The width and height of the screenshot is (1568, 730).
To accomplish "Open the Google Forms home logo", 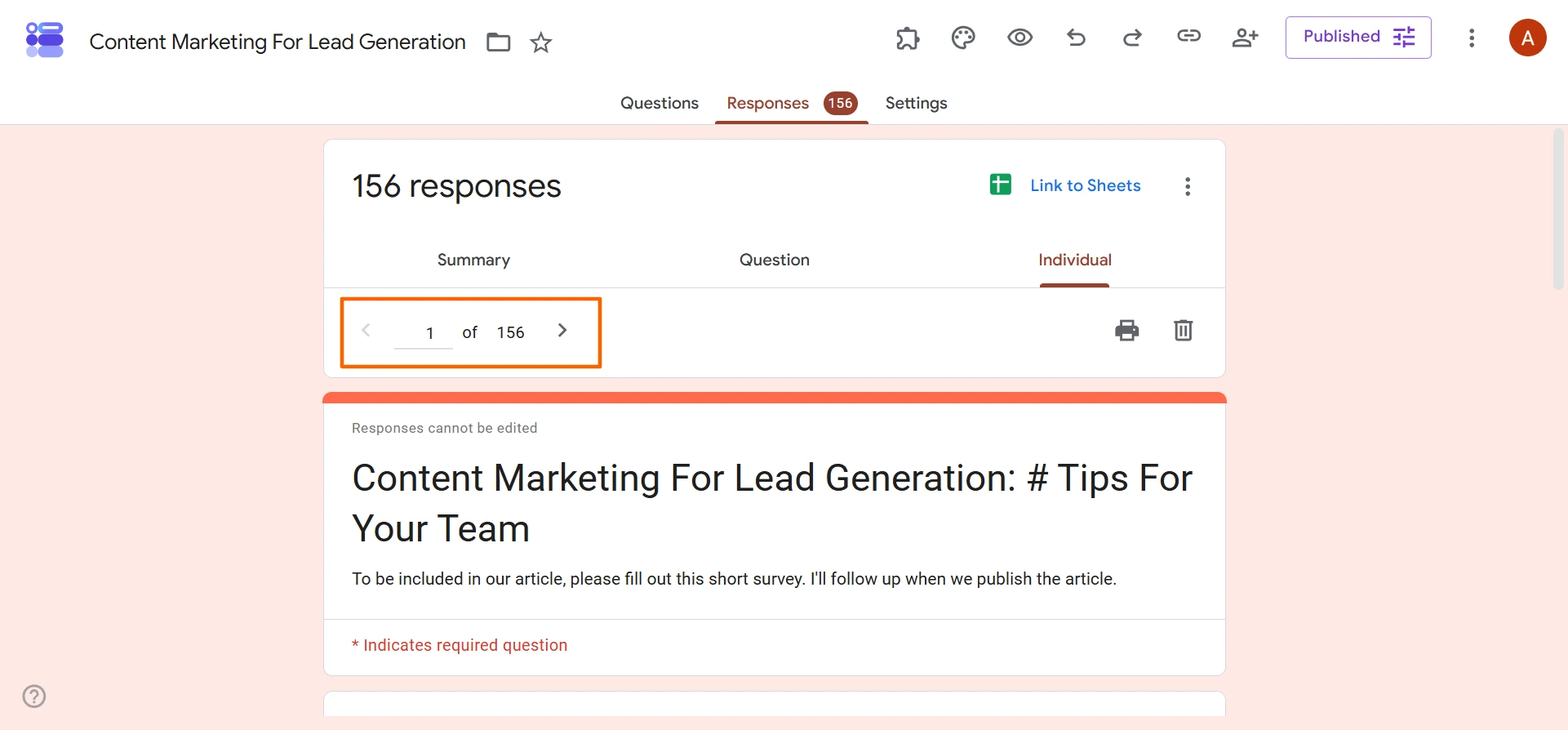I will click(45, 40).
